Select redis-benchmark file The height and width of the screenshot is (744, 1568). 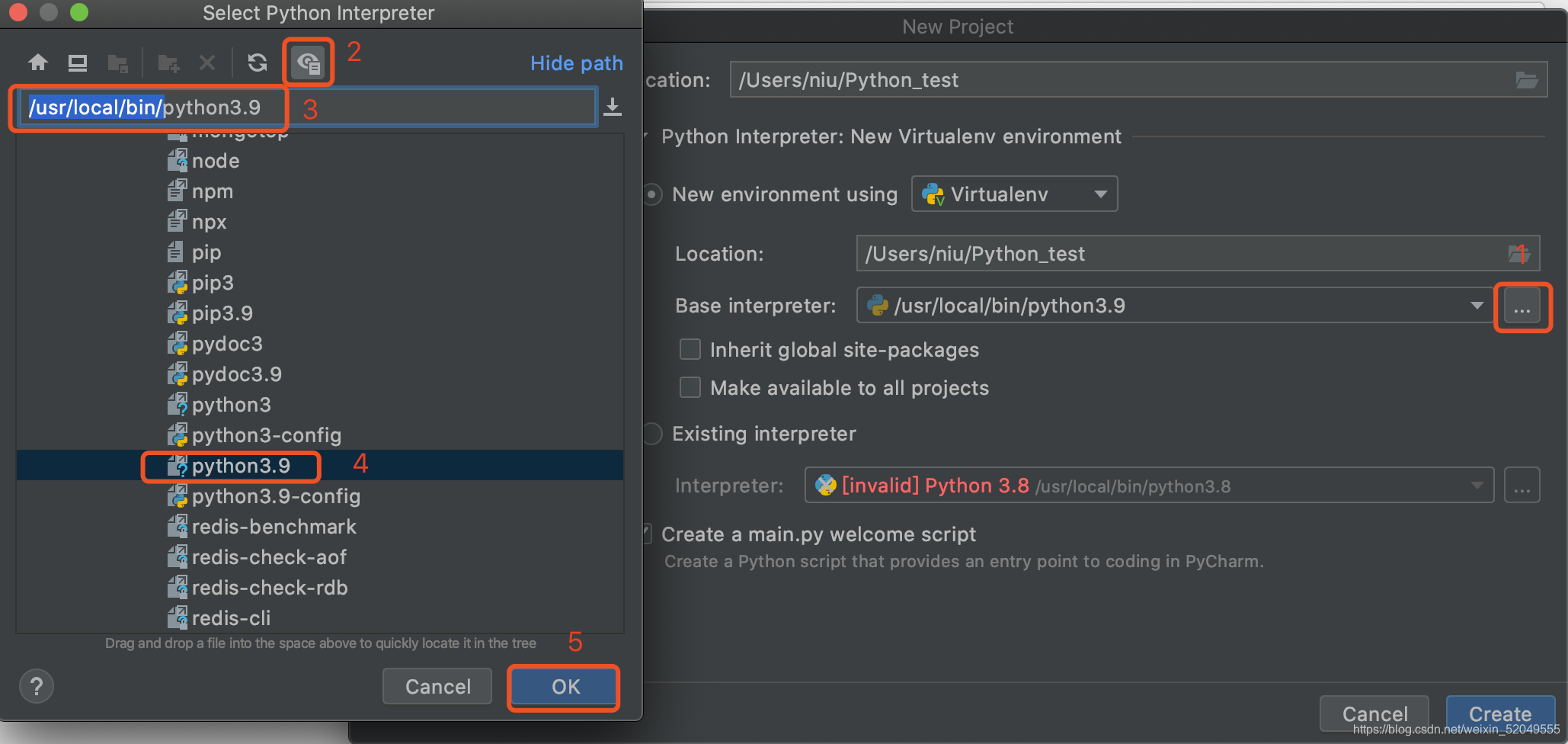coord(320,527)
